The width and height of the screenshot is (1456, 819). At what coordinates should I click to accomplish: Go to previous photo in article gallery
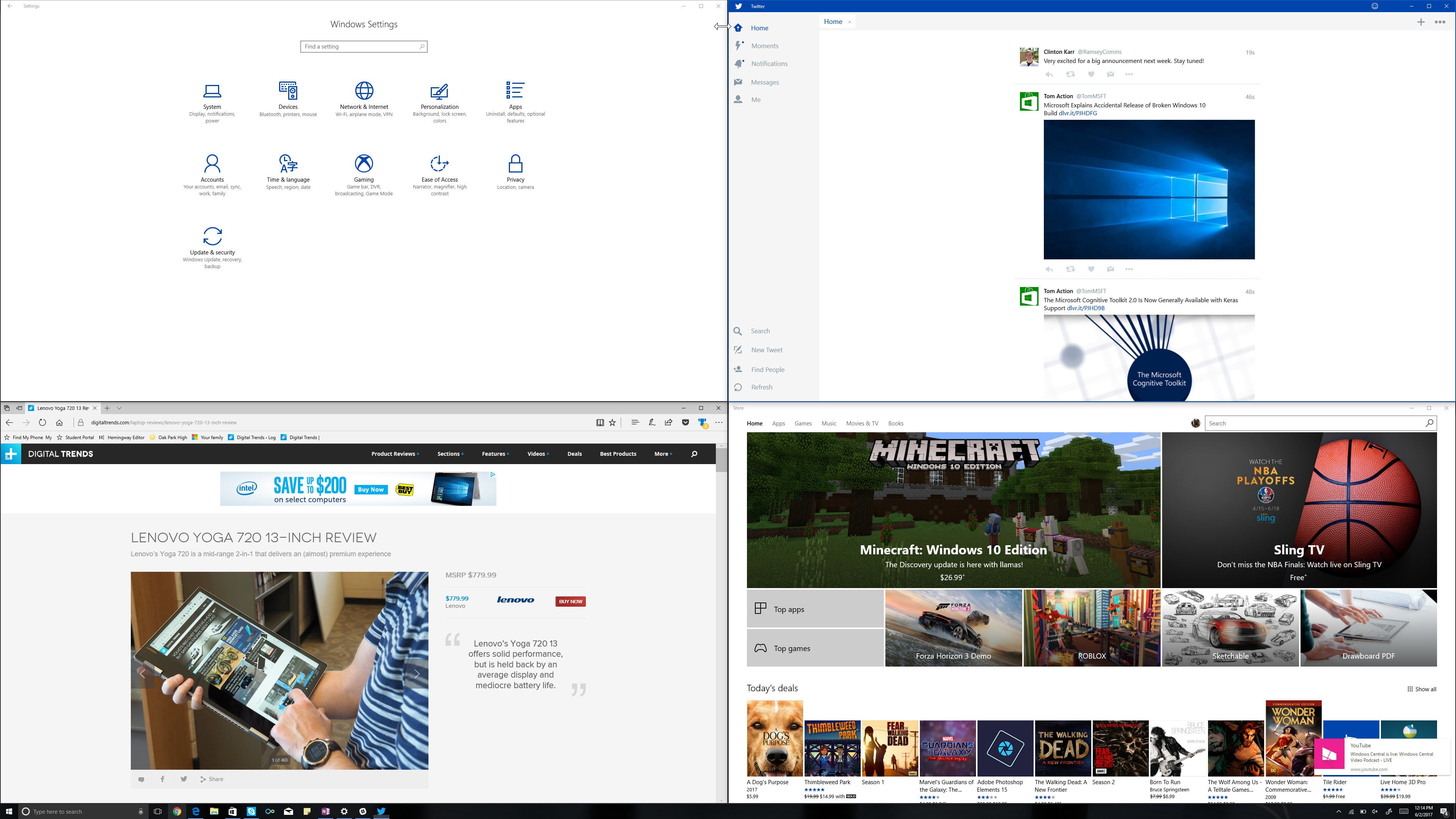[143, 674]
